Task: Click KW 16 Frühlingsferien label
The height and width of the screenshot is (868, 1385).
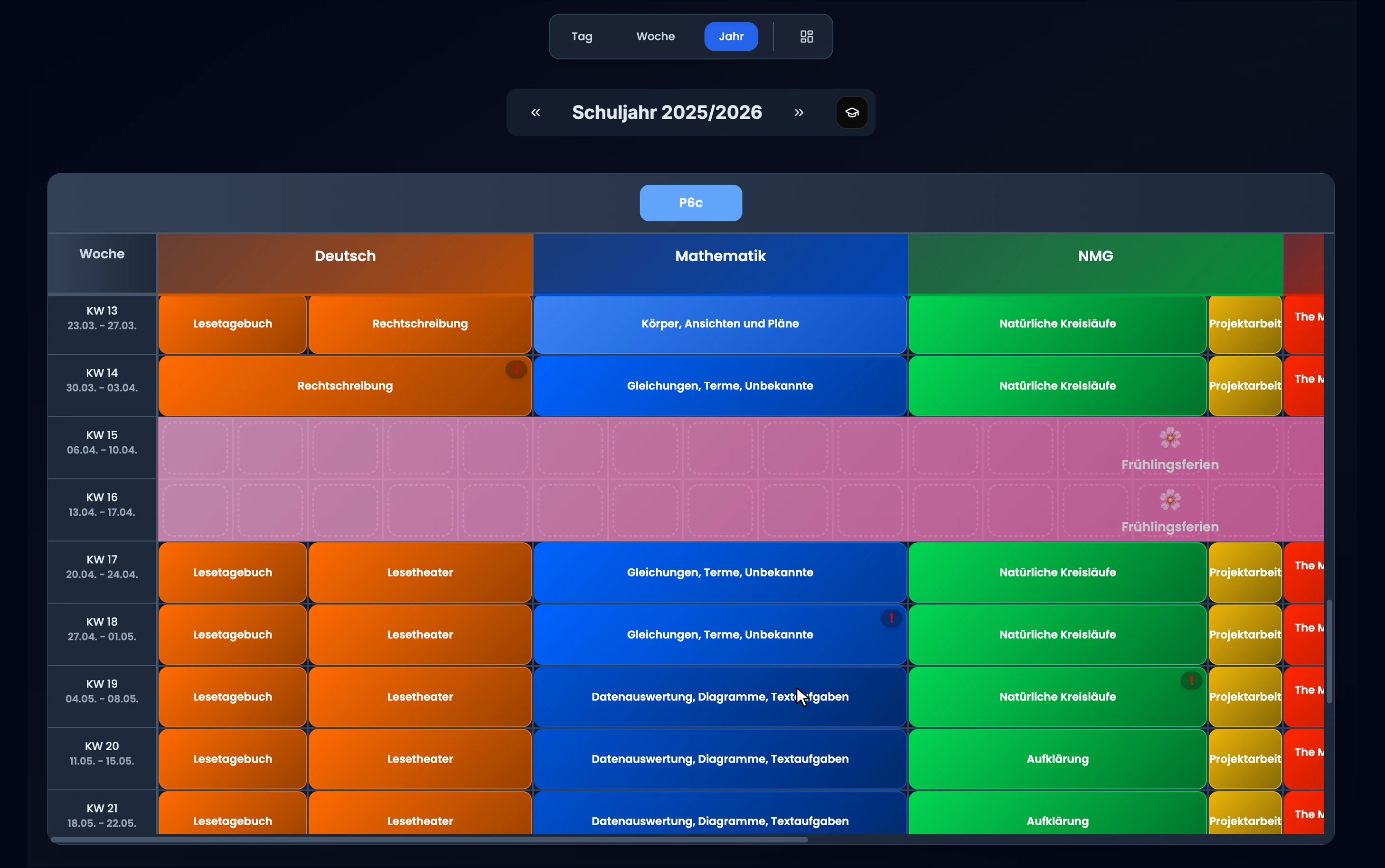Action: (1170, 527)
